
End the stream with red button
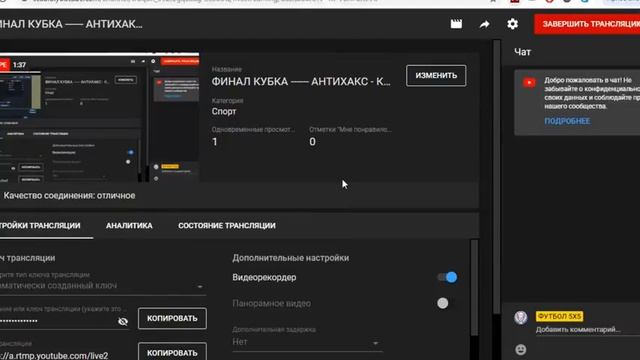tap(587, 24)
